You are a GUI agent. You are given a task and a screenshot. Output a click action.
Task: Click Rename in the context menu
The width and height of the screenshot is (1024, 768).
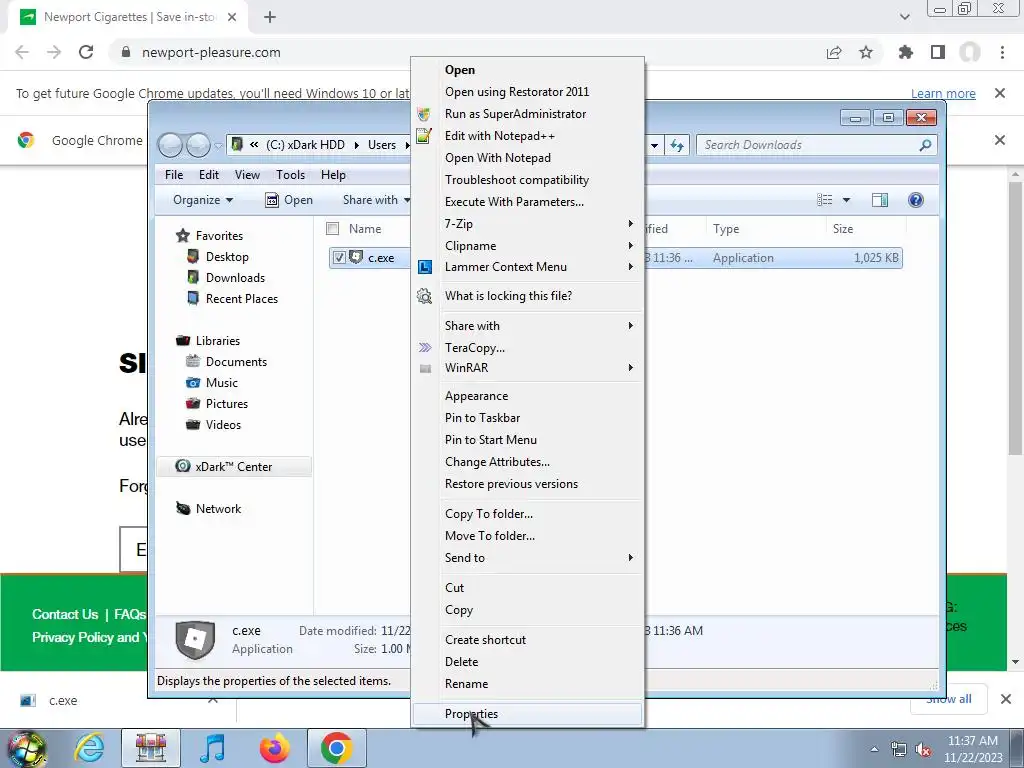click(x=527, y=684)
